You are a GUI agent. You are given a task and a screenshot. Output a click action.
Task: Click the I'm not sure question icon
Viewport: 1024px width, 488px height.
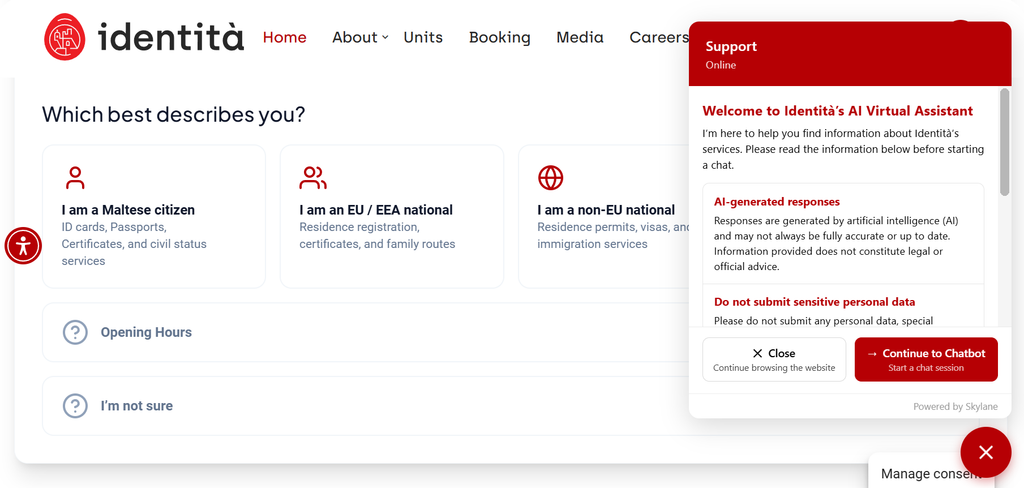pyautogui.click(x=75, y=406)
